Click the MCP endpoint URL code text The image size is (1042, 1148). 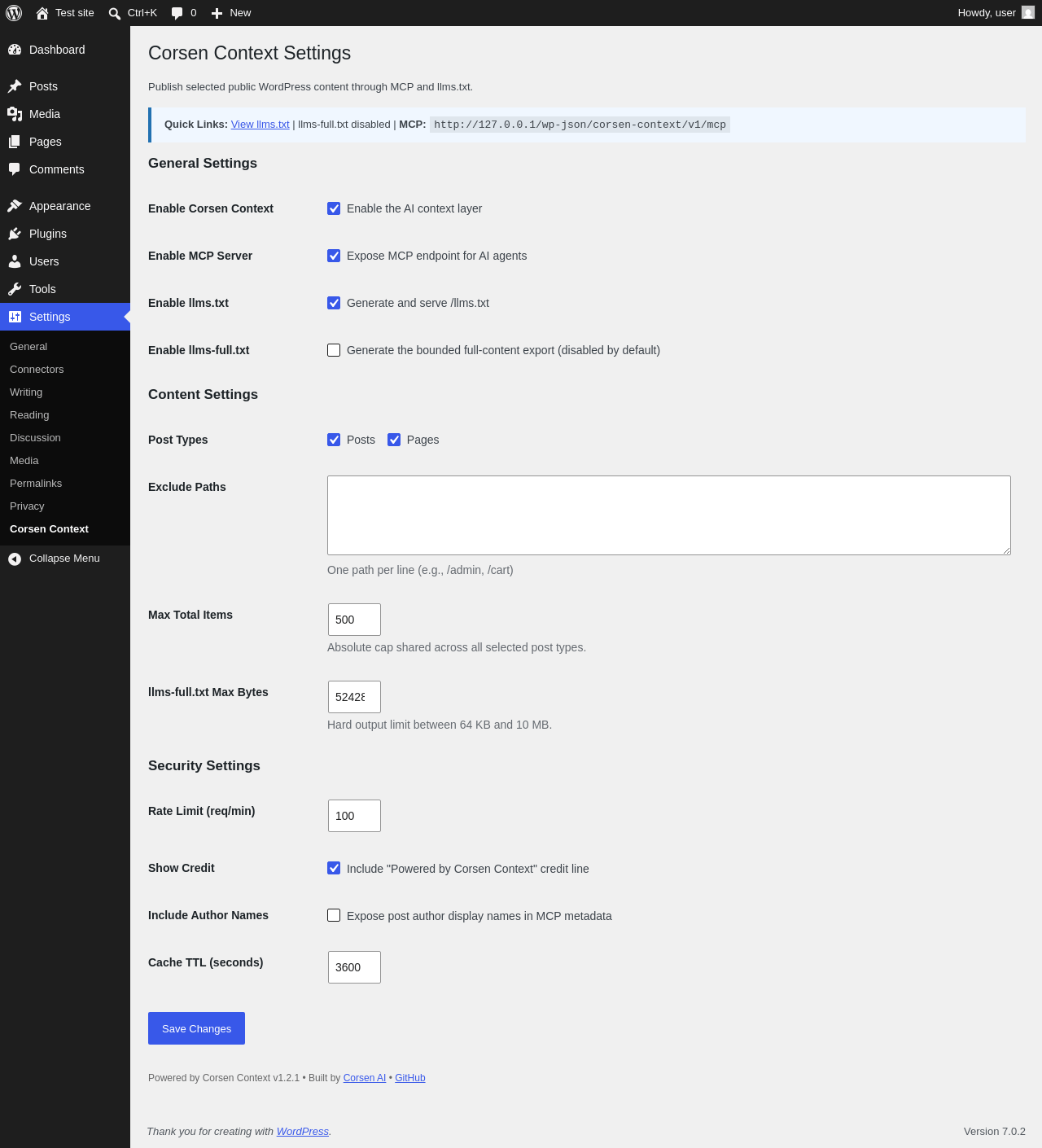point(580,125)
